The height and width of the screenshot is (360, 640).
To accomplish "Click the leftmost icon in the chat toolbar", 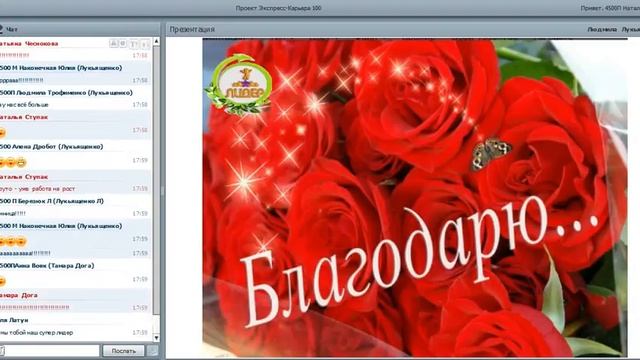I will click(114, 44).
